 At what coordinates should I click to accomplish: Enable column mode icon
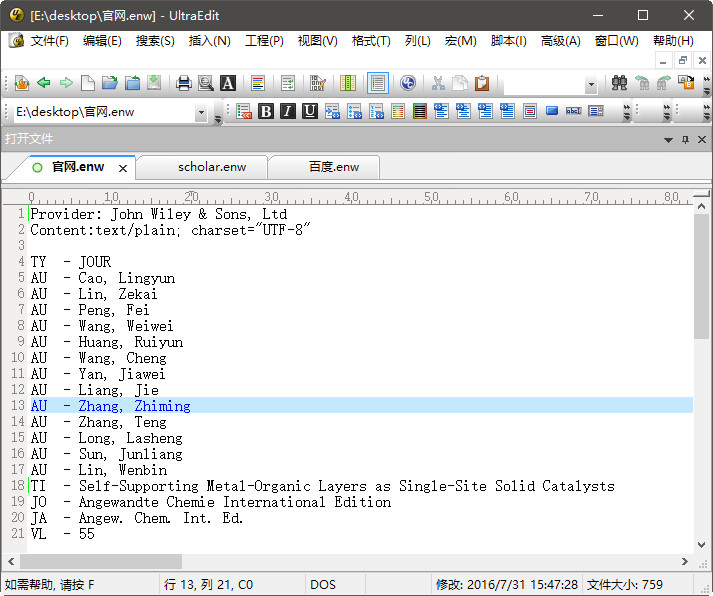(x=347, y=83)
